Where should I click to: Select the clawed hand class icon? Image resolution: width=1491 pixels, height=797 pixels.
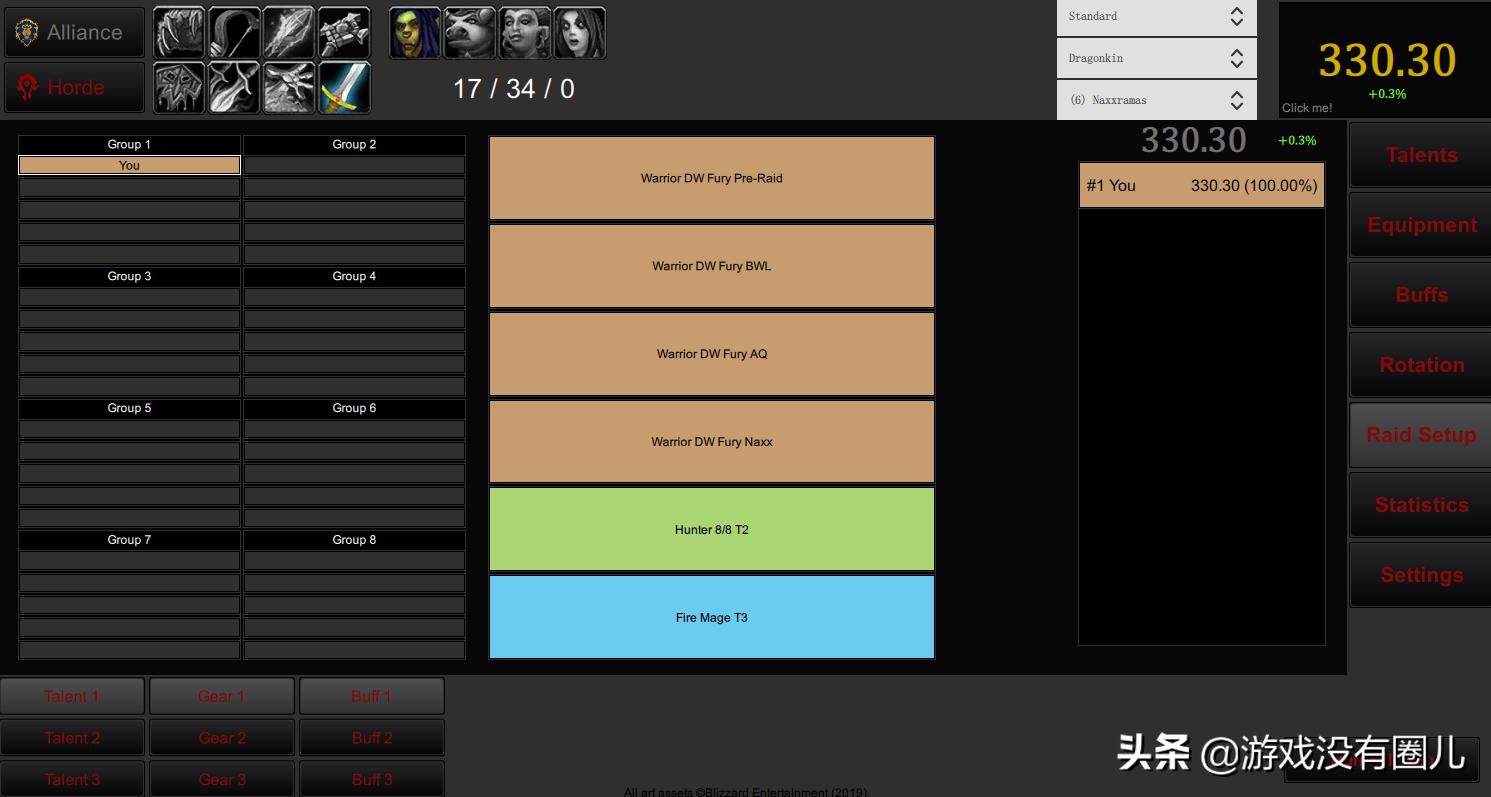click(x=289, y=88)
